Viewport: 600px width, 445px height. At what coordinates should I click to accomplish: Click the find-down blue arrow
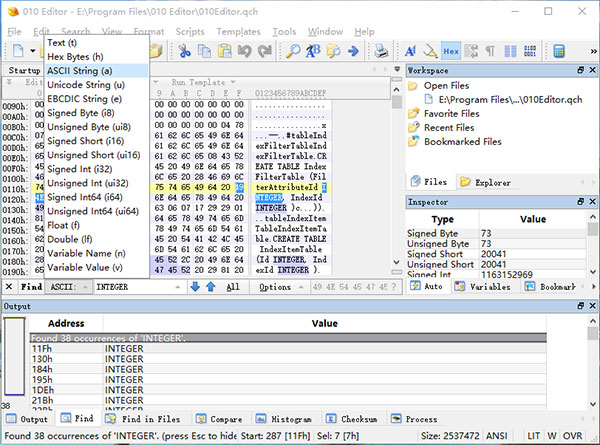coord(193,287)
